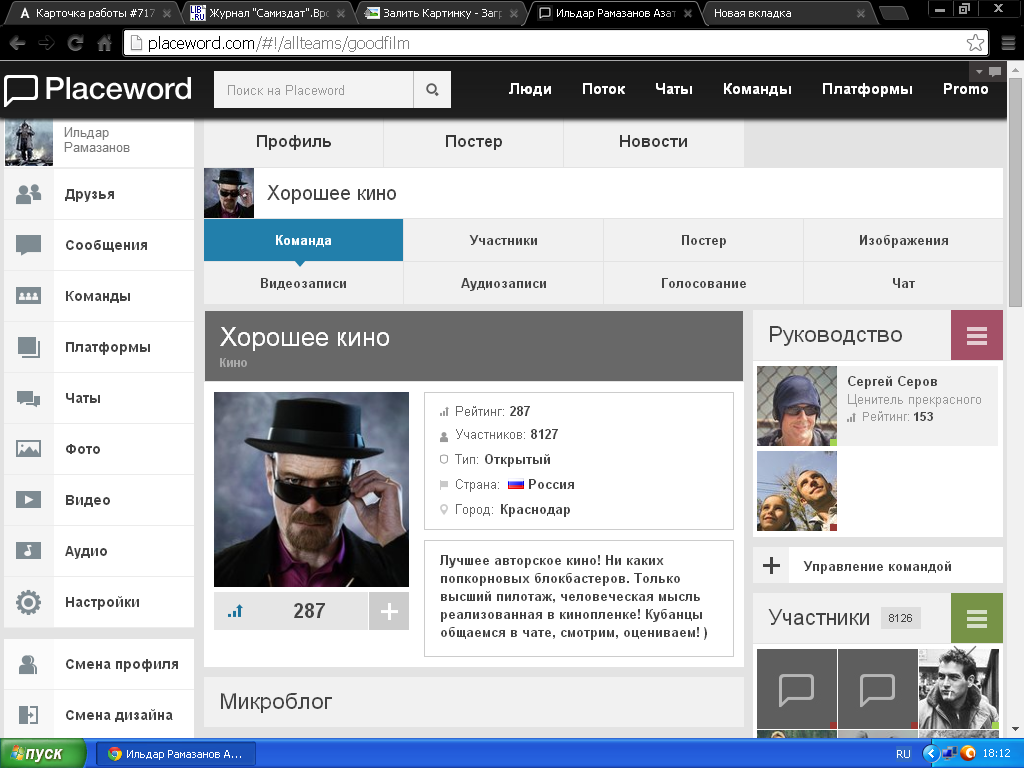Open the Руководство red menu icon
The width and height of the screenshot is (1024, 768).
point(976,335)
